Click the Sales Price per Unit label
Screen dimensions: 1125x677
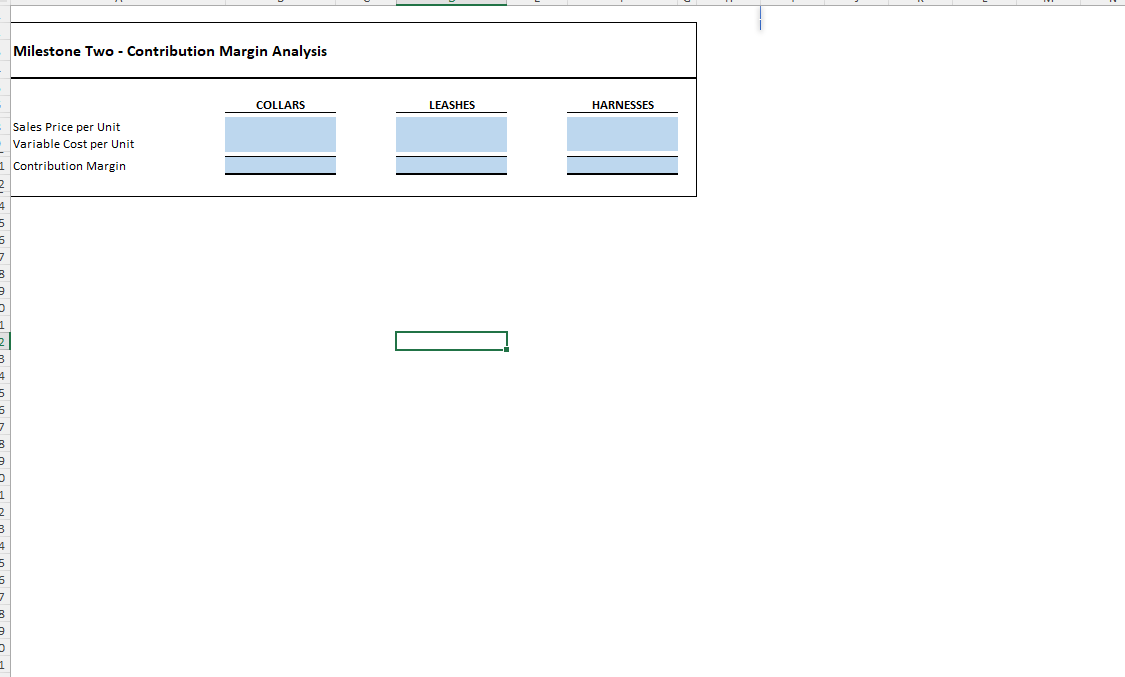(66, 127)
